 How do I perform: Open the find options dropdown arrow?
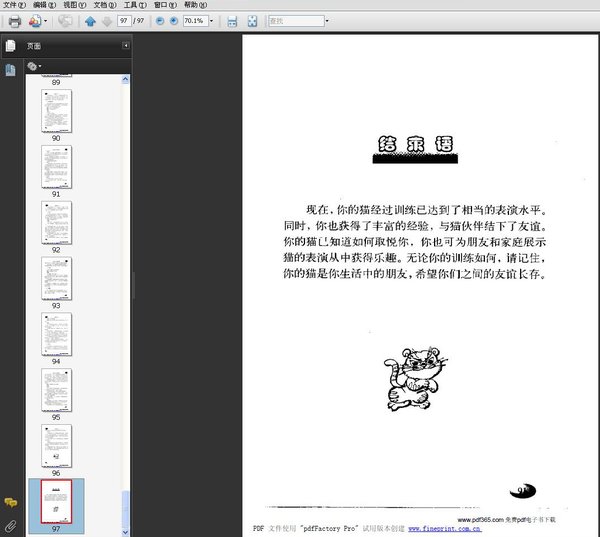click(327, 21)
